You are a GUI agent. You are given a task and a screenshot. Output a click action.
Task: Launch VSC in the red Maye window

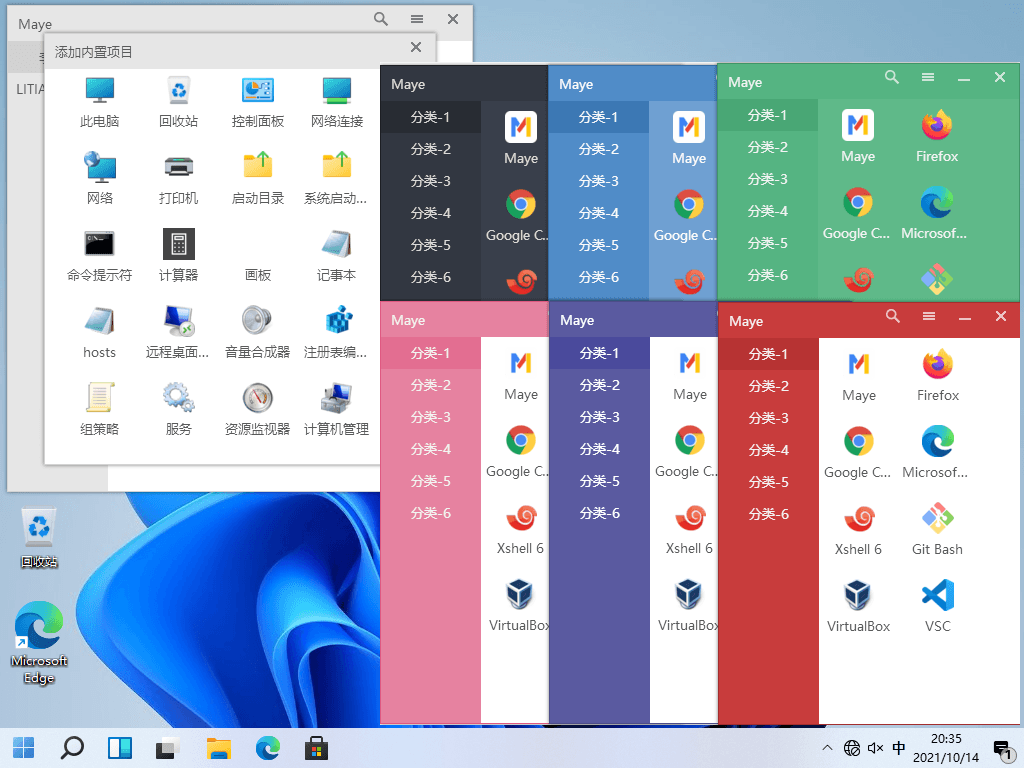938,607
